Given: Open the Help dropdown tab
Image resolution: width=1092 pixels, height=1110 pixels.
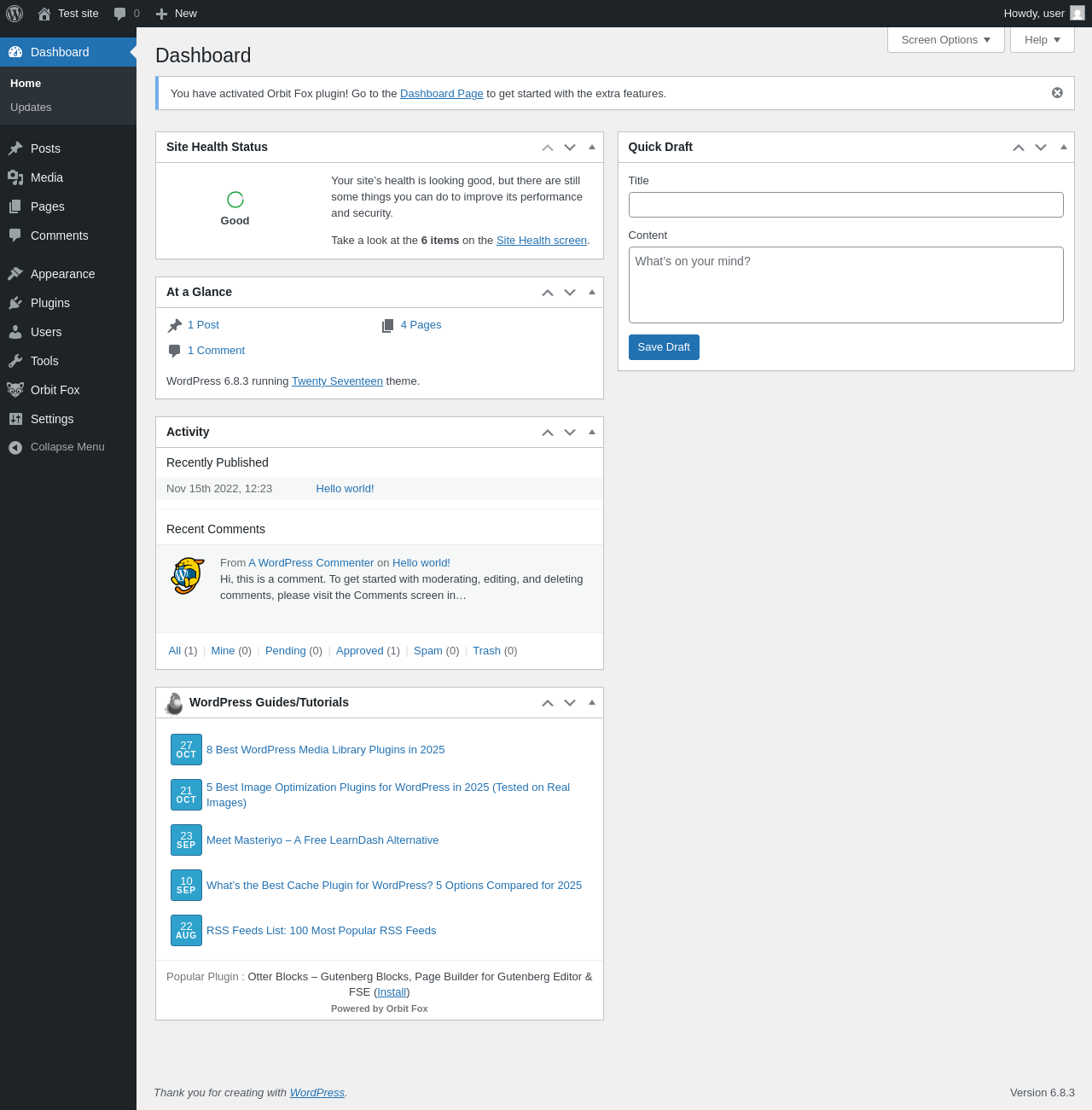Looking at the screenshot, I should pos(1042,40).
